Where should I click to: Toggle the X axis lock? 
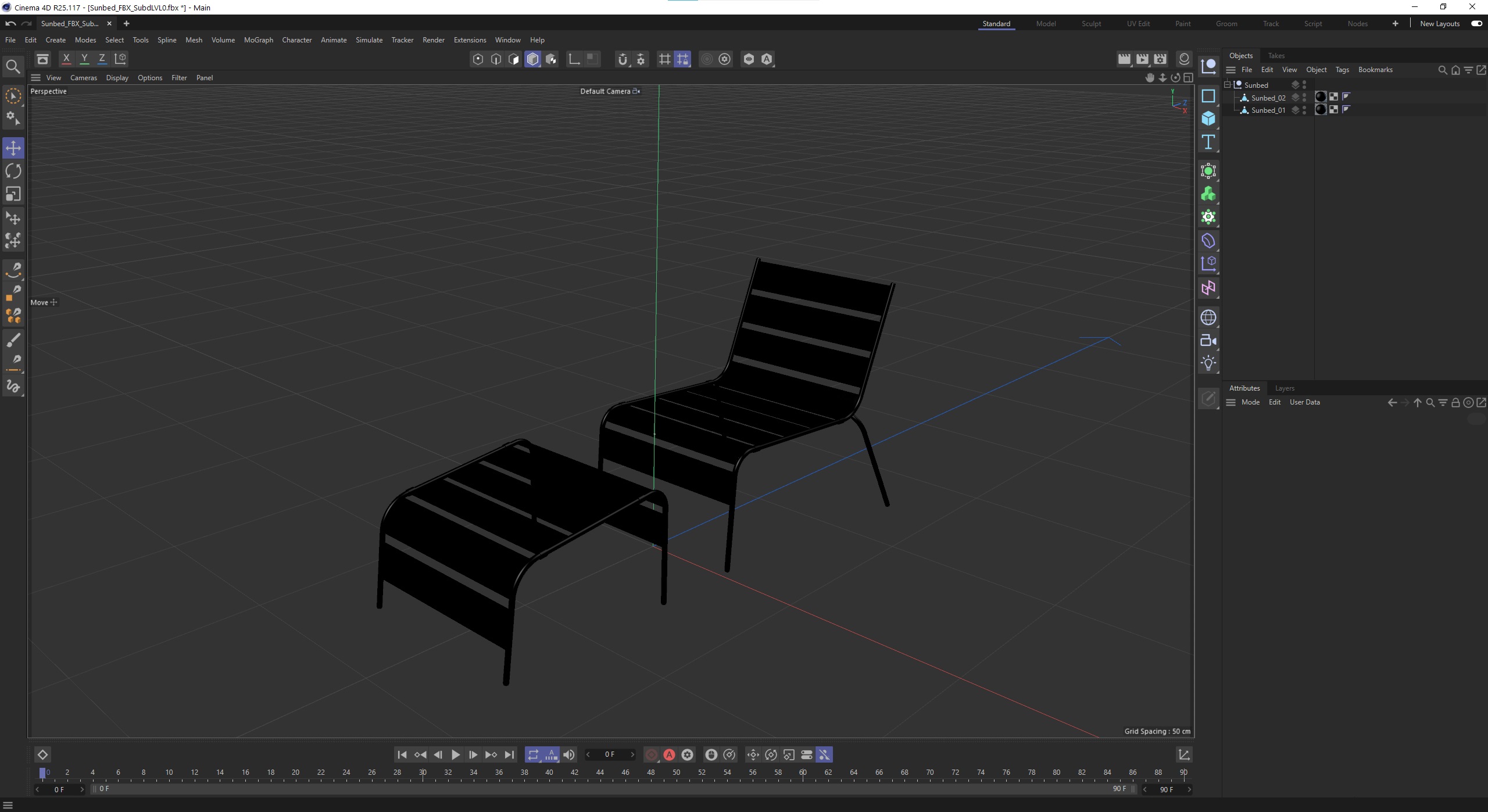click(x=66, y=59)
